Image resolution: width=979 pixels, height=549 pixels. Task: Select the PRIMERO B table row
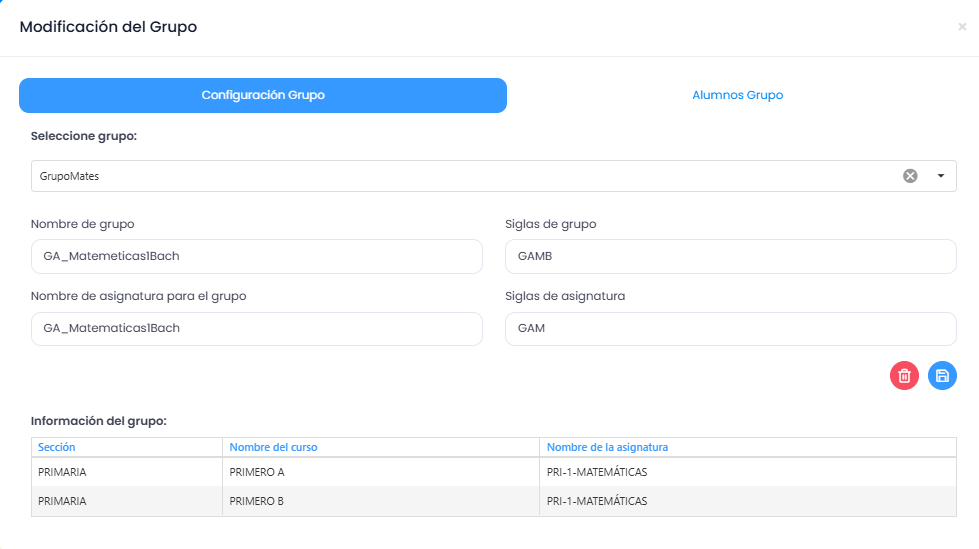[257, 501]
